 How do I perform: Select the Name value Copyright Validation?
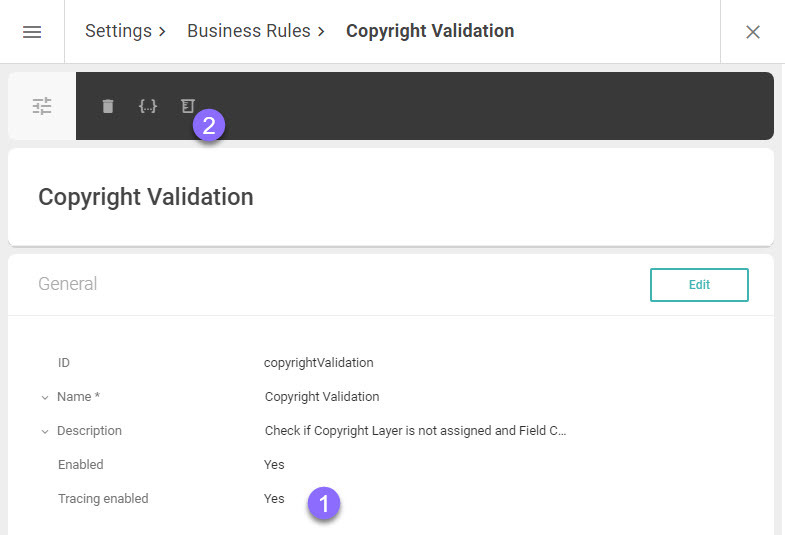click(x=322, y=396)
